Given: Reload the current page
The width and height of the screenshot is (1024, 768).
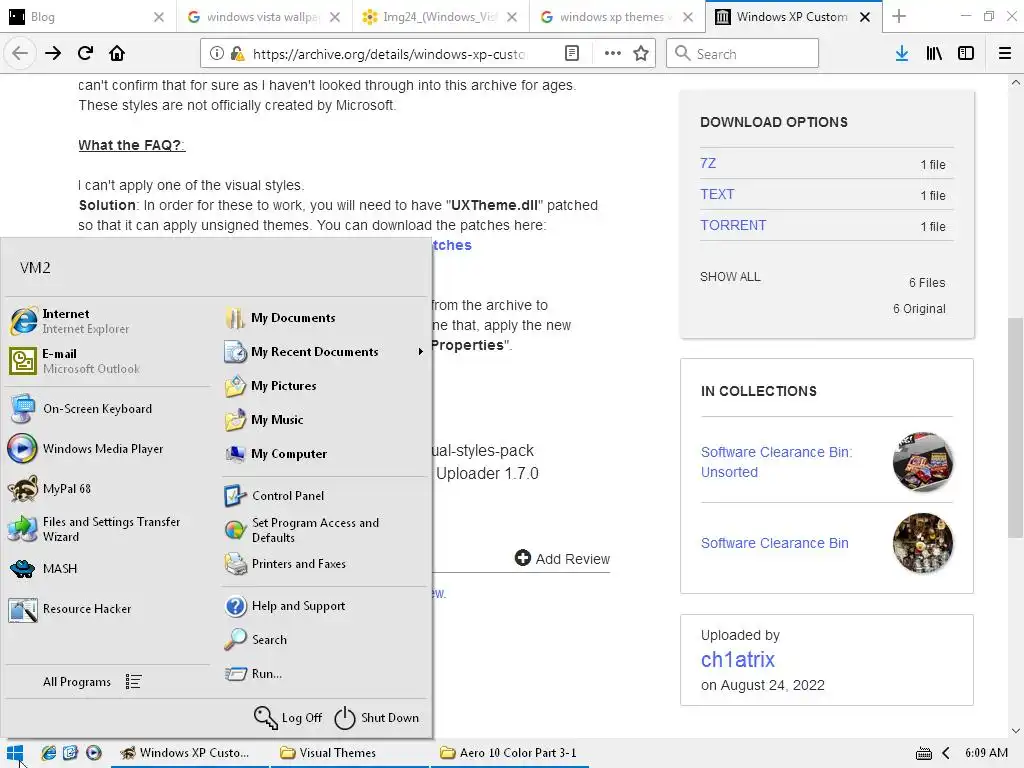Looking at the screenshot, I should (85, 54).
